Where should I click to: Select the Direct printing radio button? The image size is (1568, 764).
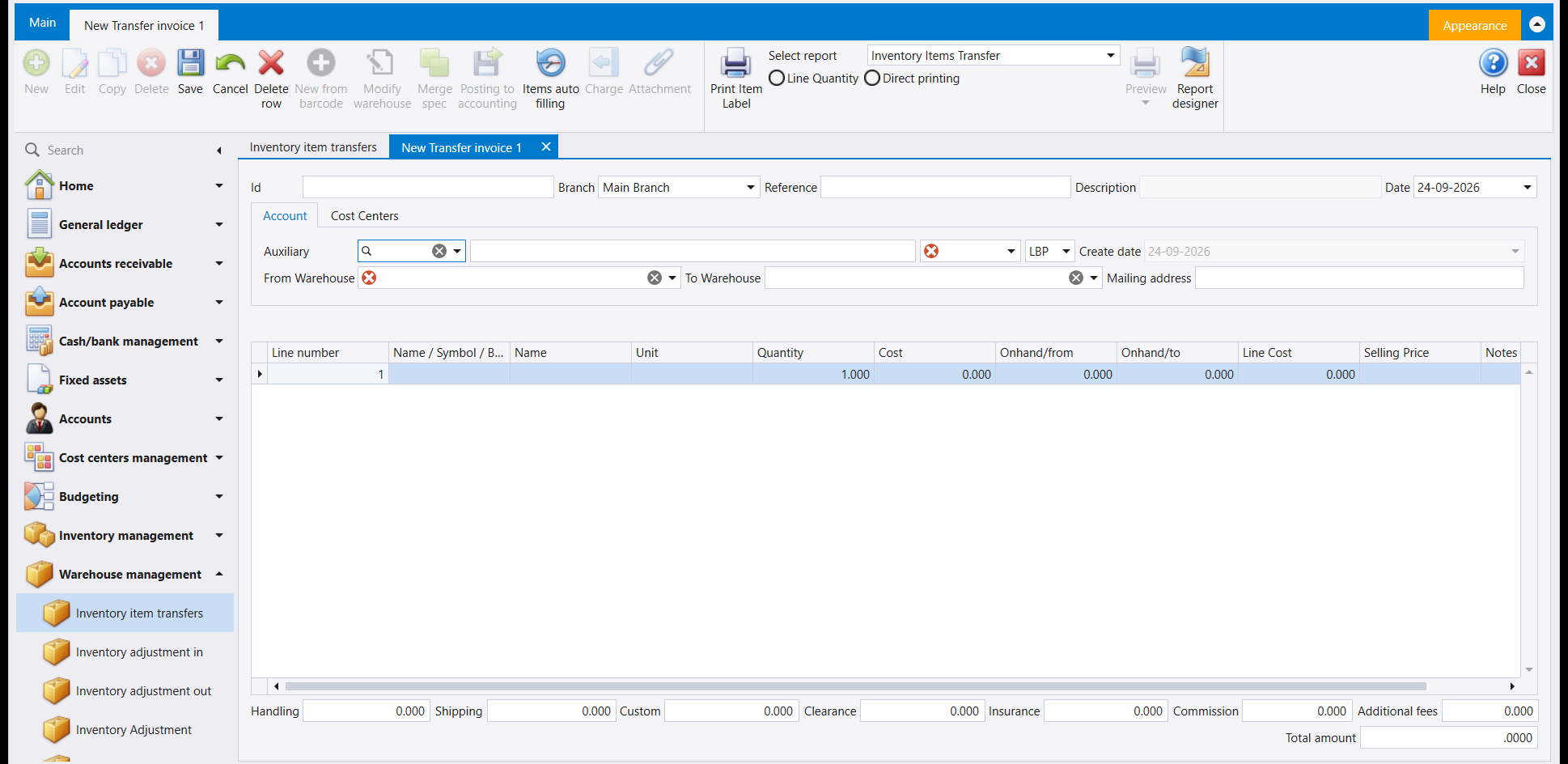point(872,79)
